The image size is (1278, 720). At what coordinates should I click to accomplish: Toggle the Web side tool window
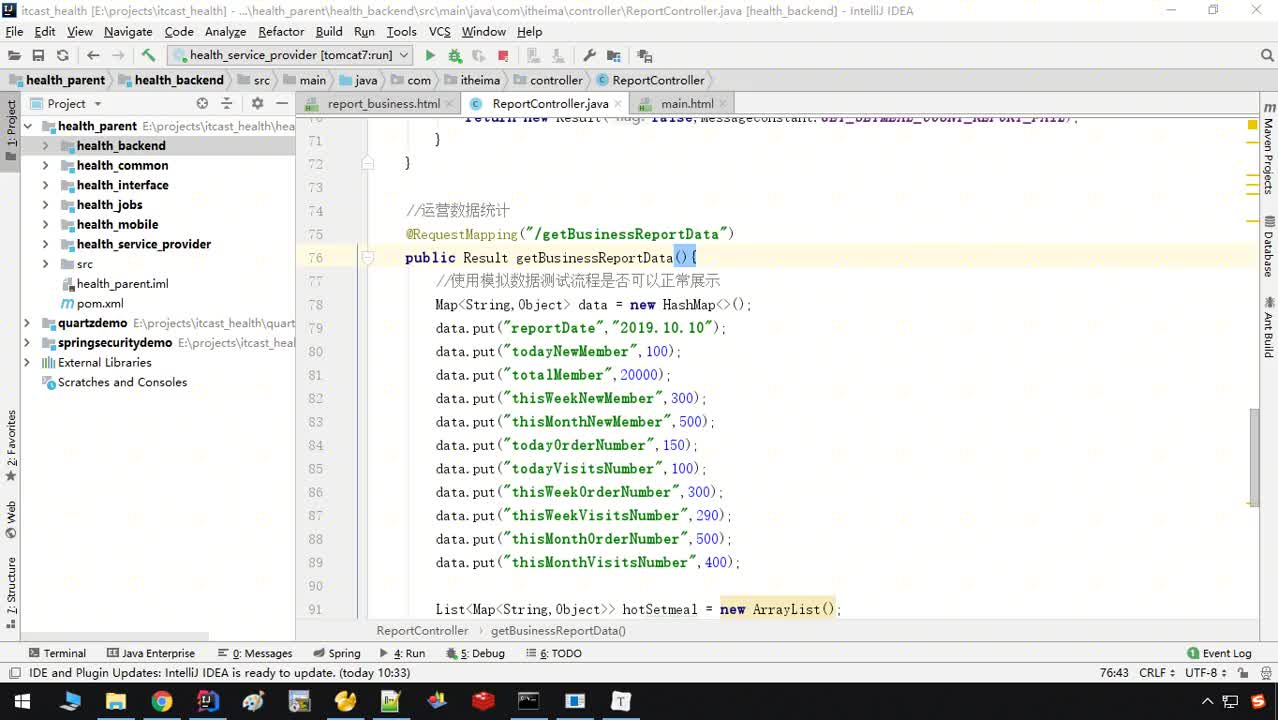point(11,518)
